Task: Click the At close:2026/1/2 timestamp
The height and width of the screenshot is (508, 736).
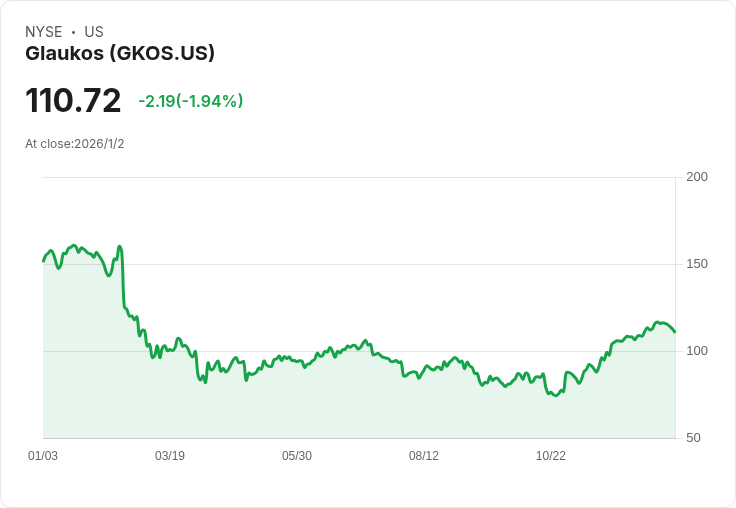Action: click(75, 144)
